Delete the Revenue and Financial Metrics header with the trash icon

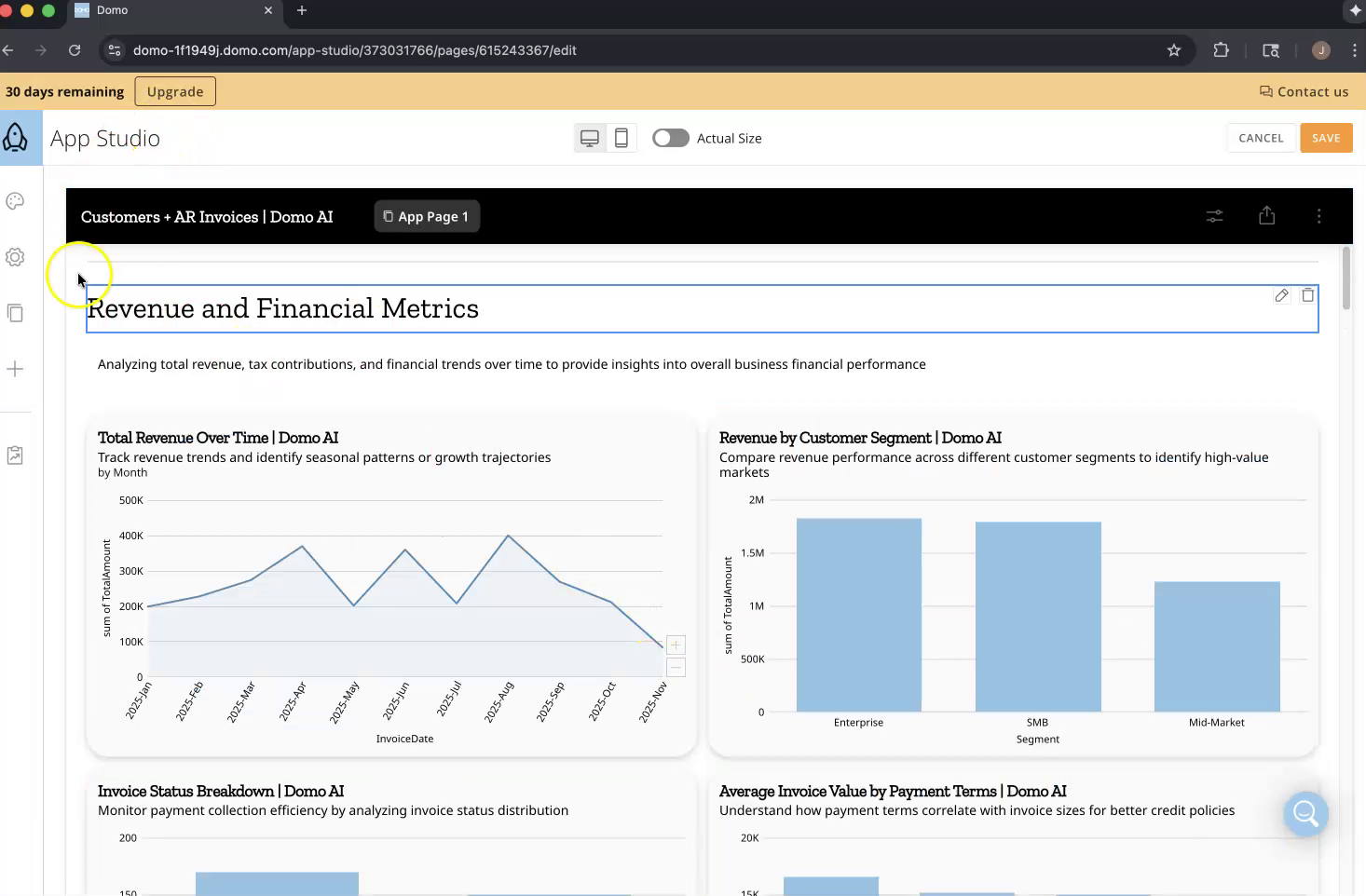[x=1307, y=294]
